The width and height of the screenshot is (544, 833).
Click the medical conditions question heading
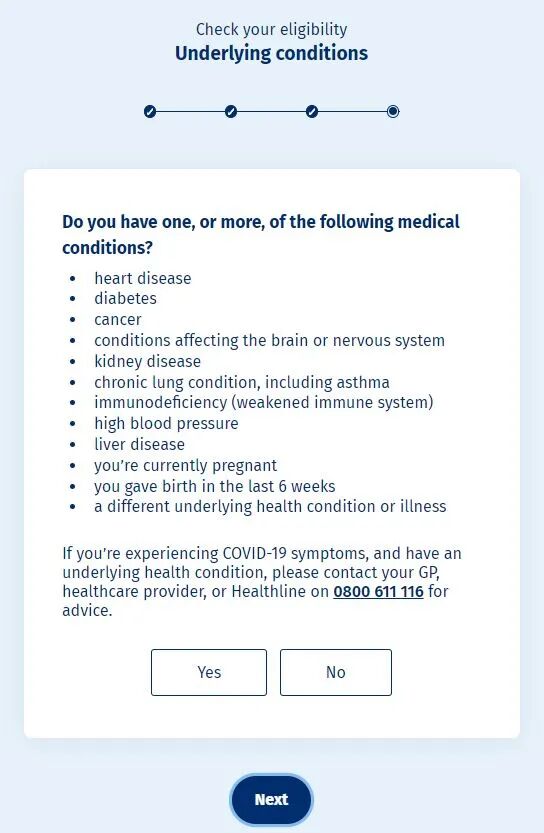click(x=261, y=234)
